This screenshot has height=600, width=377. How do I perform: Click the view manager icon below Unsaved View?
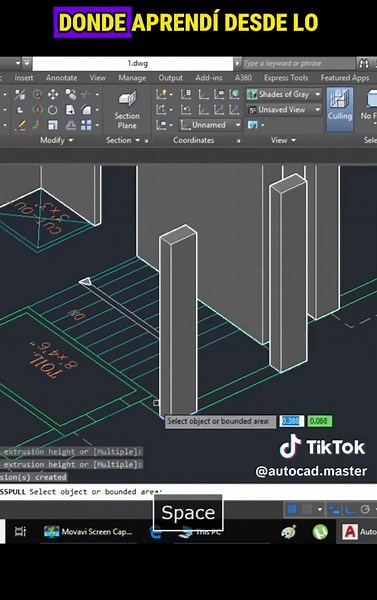click(253, 125)
